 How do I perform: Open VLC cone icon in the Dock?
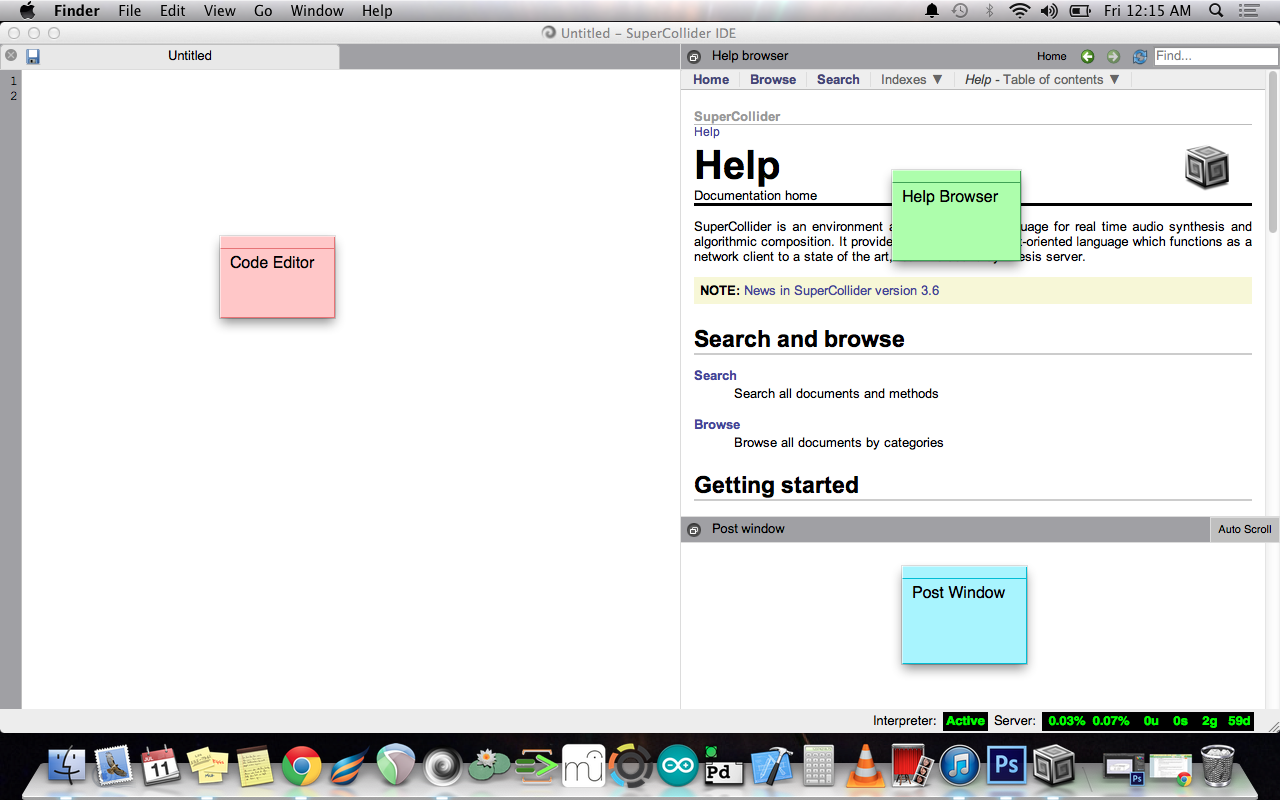click(x=865, y=766)
